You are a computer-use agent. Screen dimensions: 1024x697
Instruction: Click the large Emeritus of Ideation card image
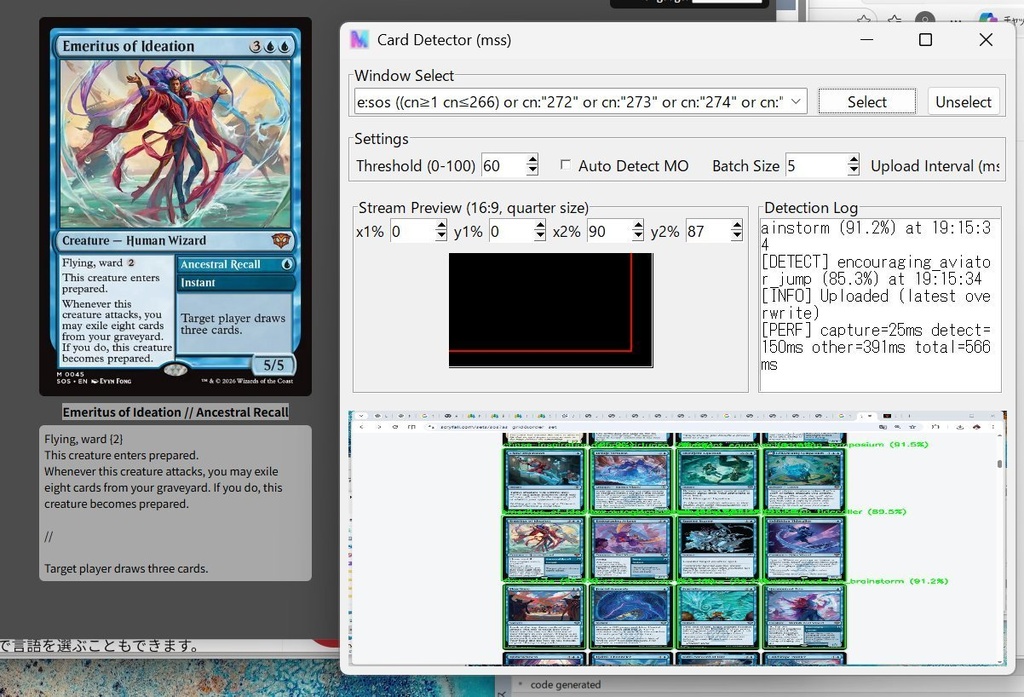[175, 206]
